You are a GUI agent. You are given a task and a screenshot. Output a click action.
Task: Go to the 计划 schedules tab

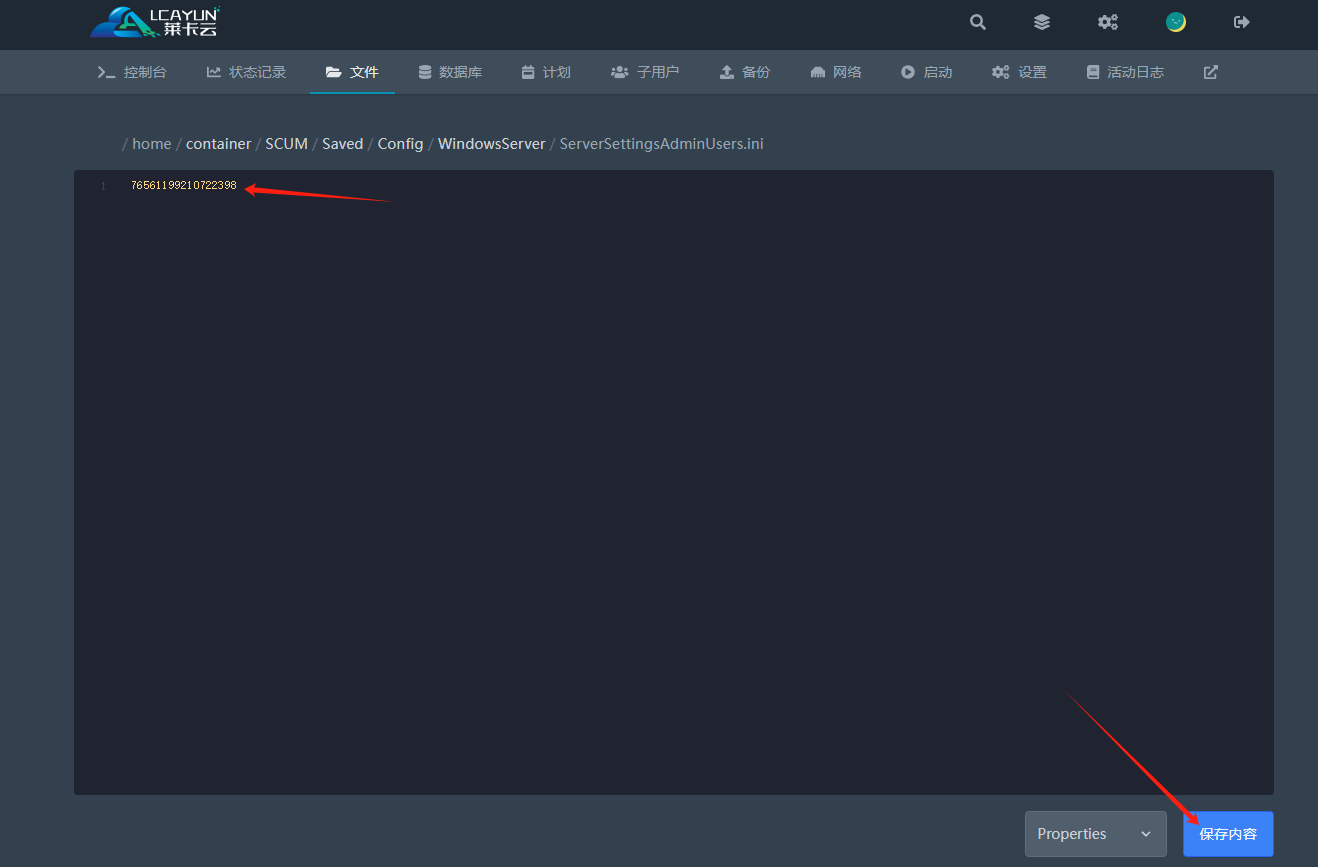click(x=546, y=72)
